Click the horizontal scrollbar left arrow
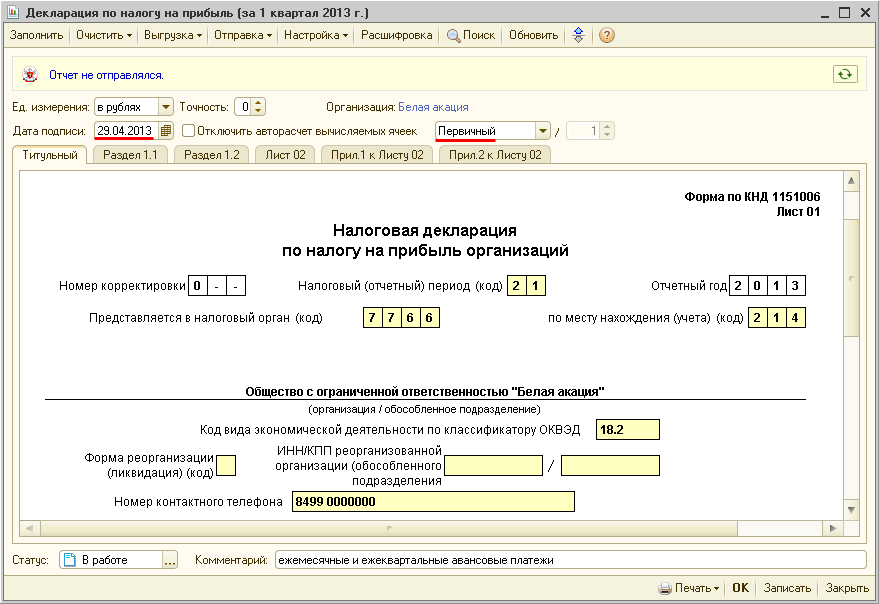879x604 pixels. point(30,528)
